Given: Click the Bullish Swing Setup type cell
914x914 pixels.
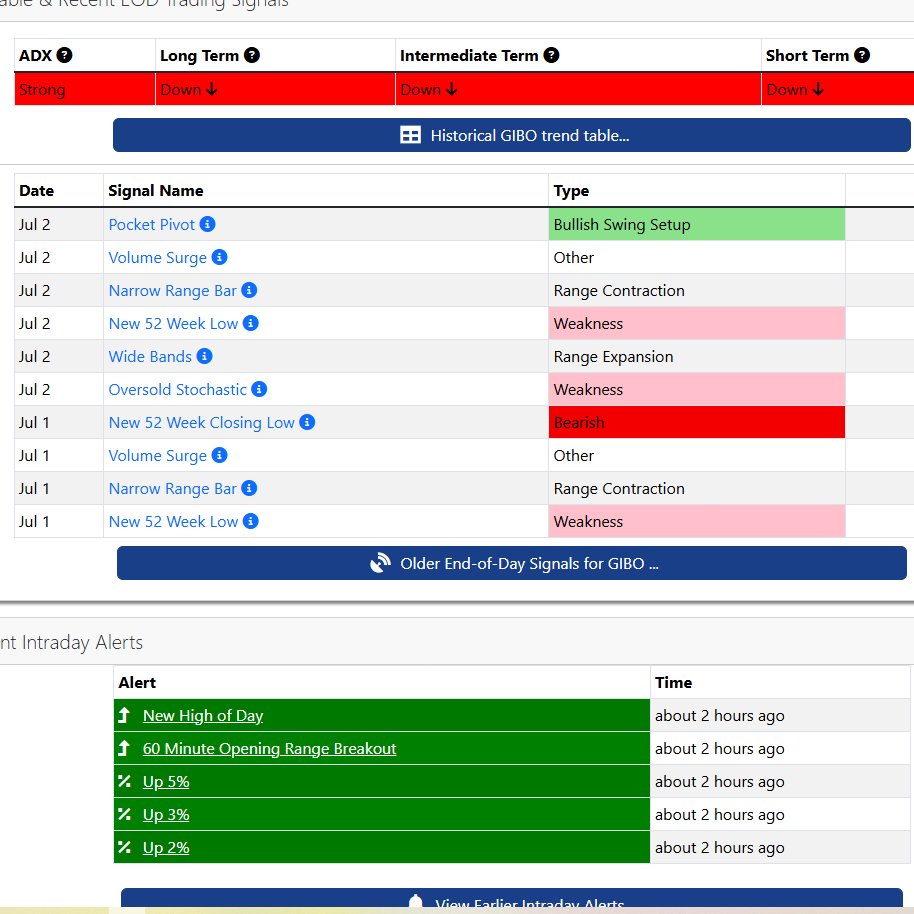Looking at the screenshot, I should pos(697,224).
